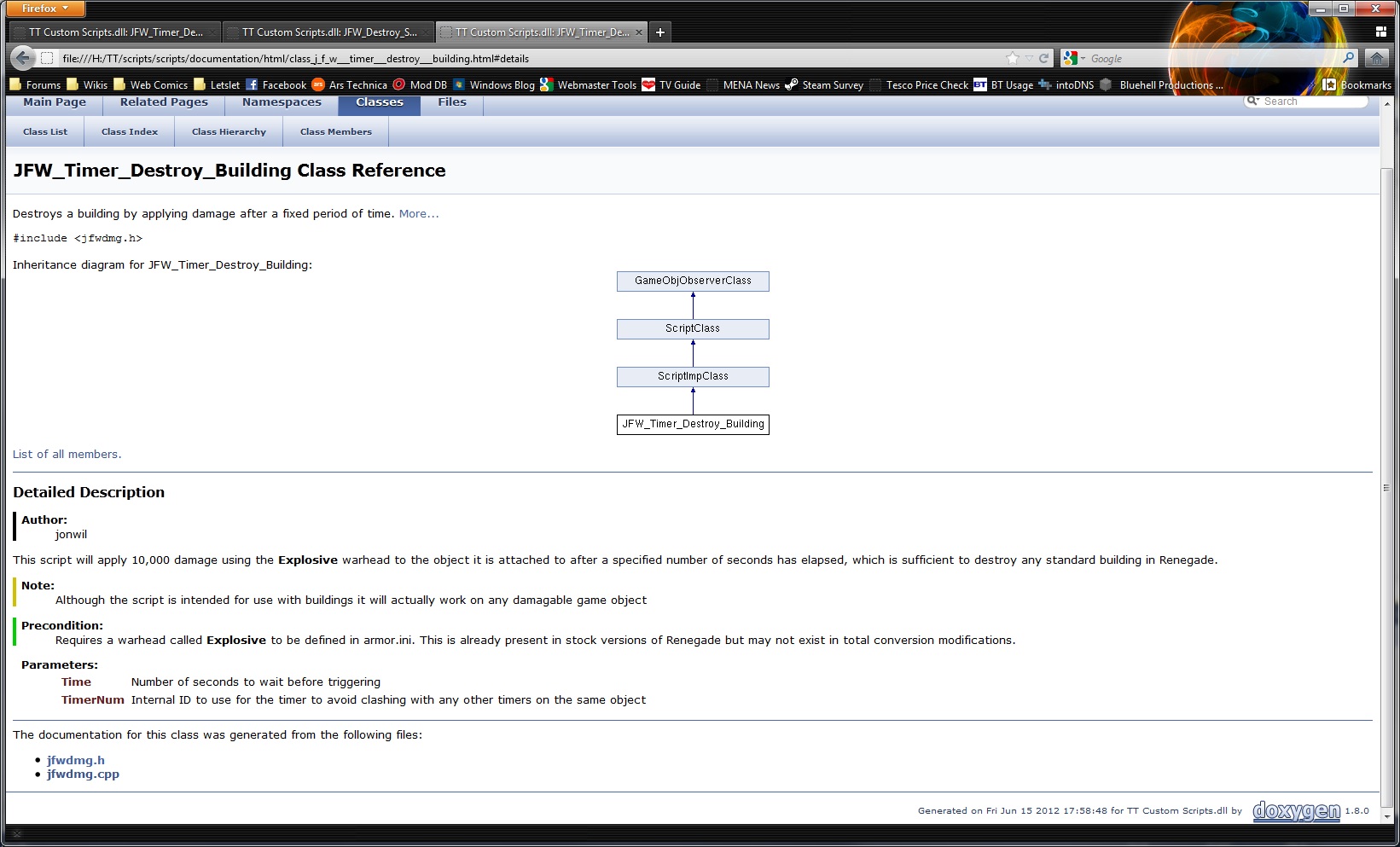Open the tab groups icon
The height and width of the screenshot is (847, 1400).
tap(1380, 32)
